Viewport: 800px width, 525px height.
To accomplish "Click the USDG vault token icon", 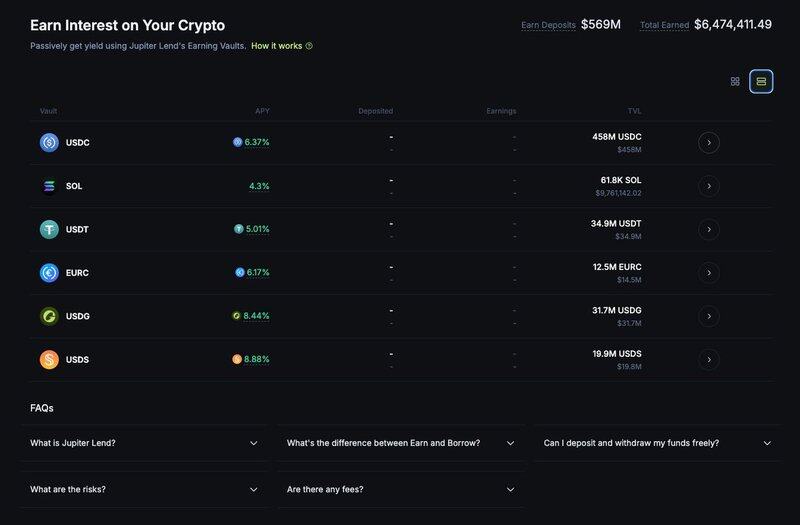I will [x=49, y=316].
